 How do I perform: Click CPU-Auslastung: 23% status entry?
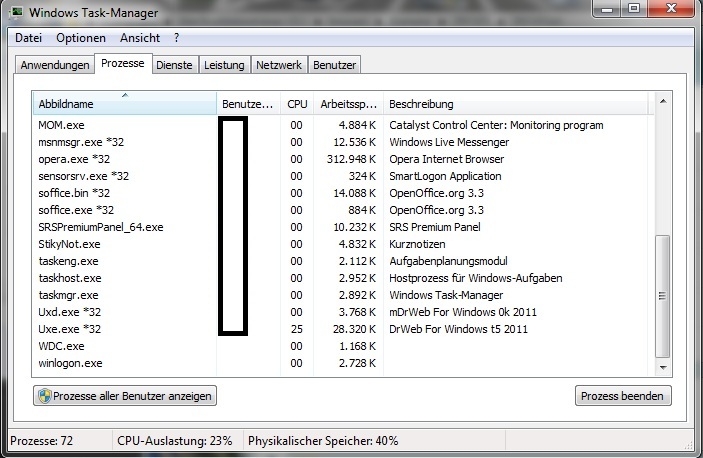(x=175, y=441)
